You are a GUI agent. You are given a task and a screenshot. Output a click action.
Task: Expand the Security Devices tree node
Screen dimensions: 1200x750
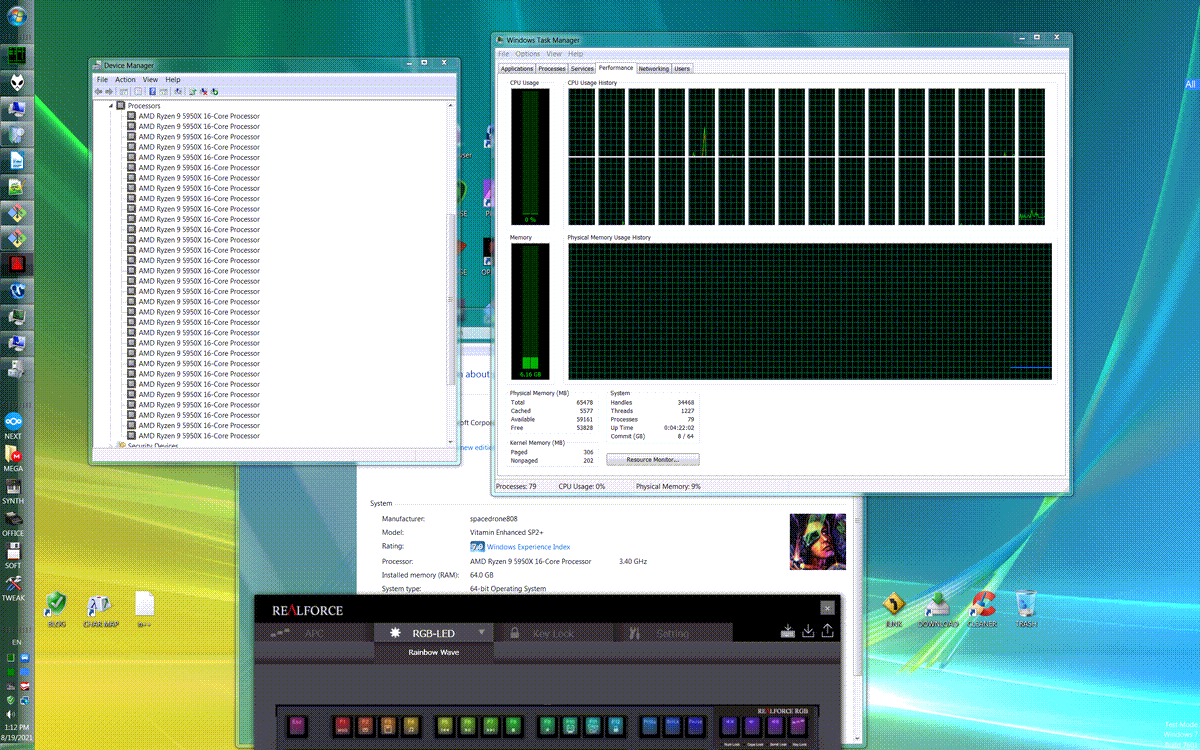pyautogui.click(x=111, y=446)
